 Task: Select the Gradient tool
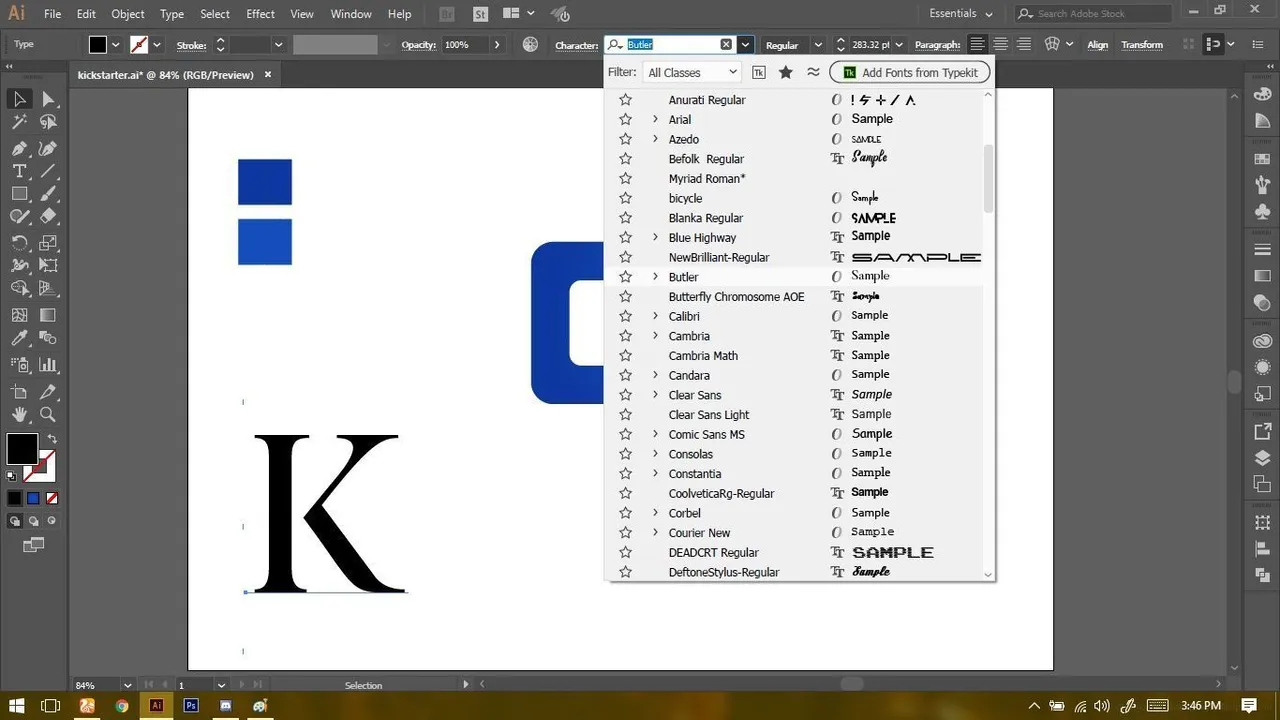(48, 315)
